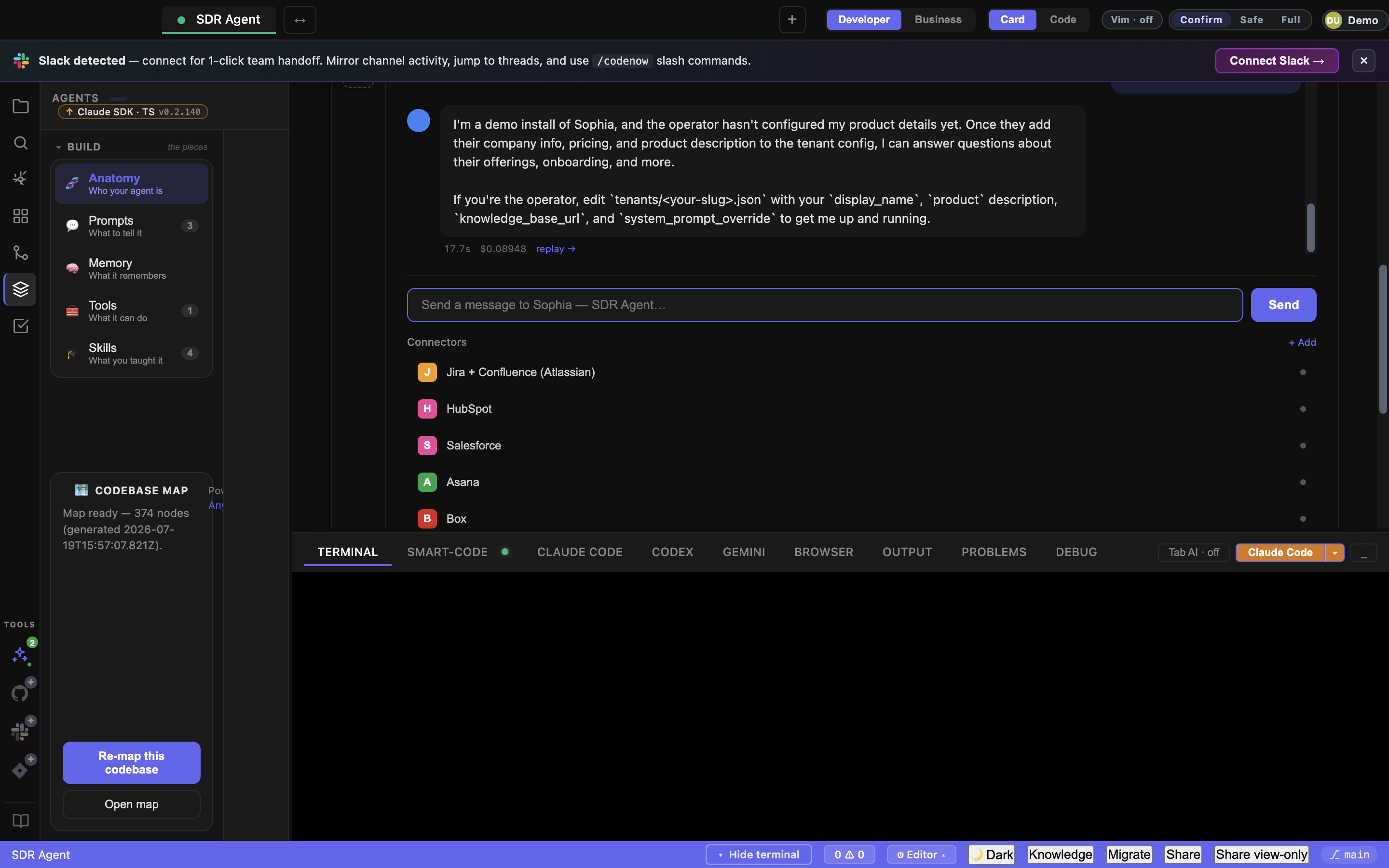Viewport: 1389px width, 868px height.
Task: Switch to PROBLEMS tab
Action: [994, 552]
